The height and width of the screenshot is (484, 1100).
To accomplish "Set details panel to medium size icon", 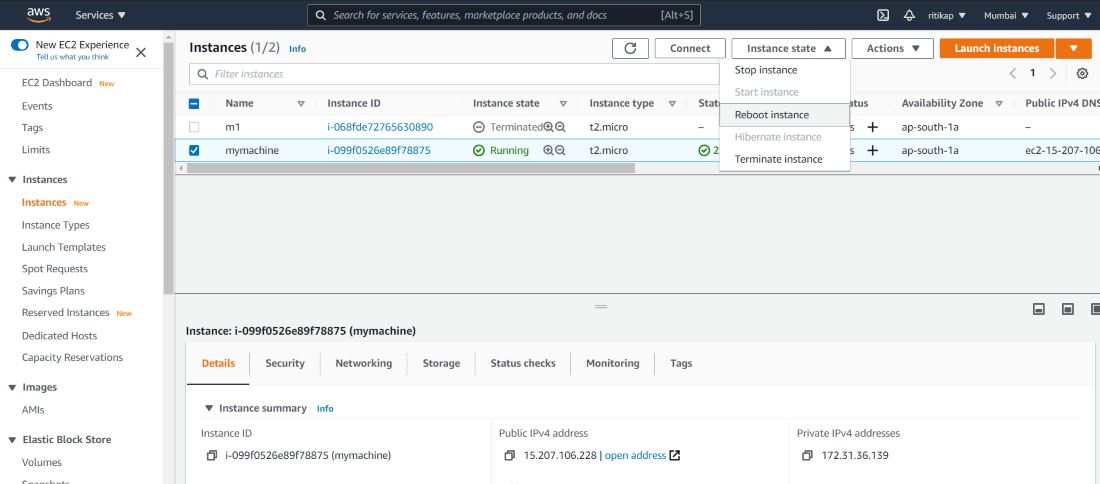I will click(x=1068, y=309).
